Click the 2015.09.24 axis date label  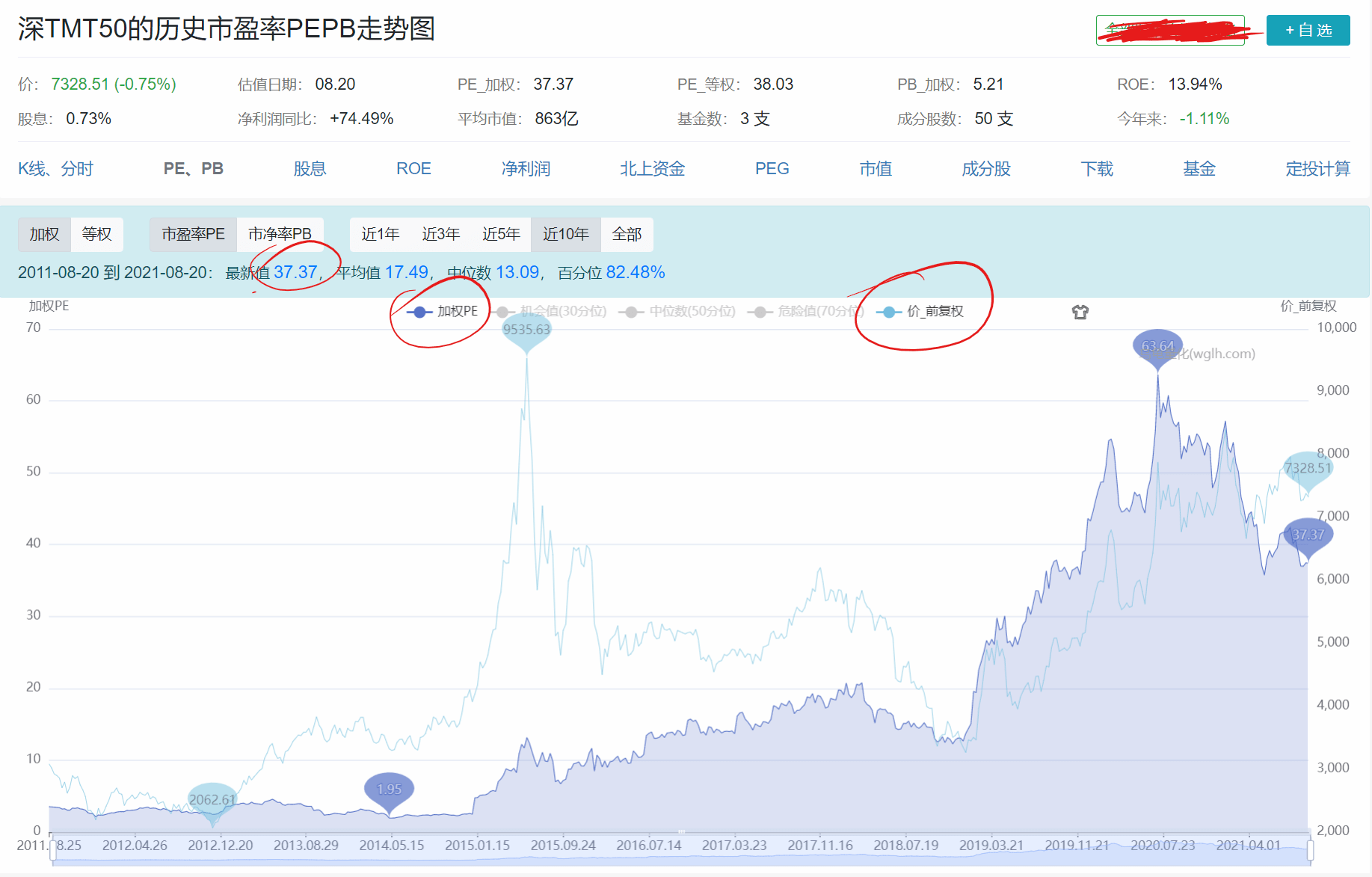click(x=563, y=846)
